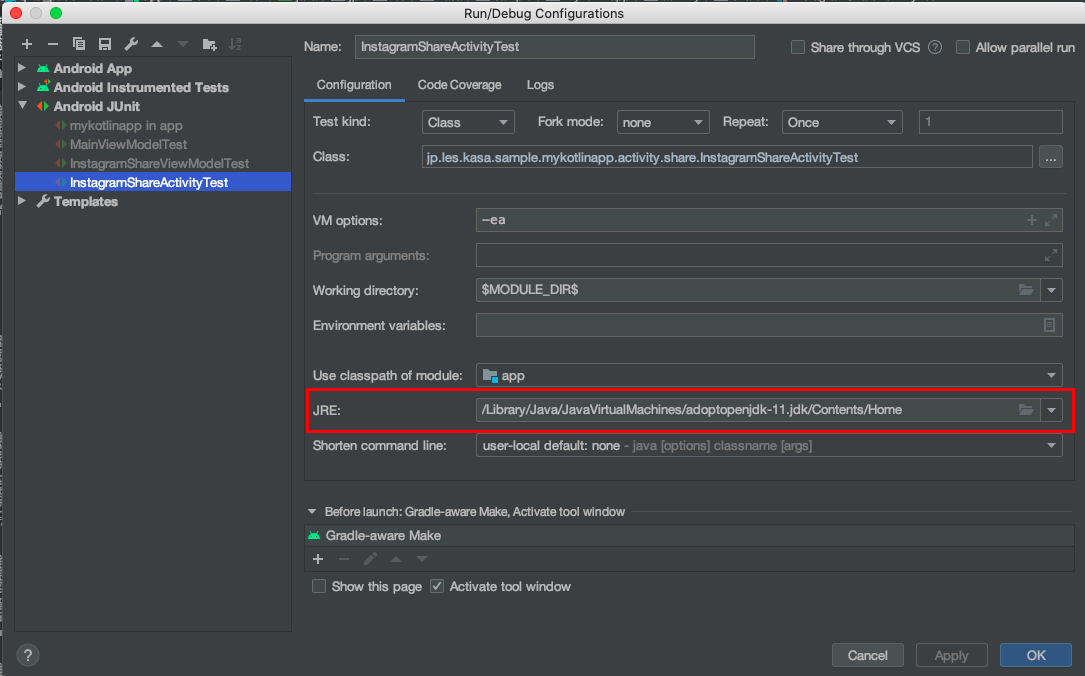Remove the before launch task
Viewport: 1085px width, 676px height.
(344, 559)
